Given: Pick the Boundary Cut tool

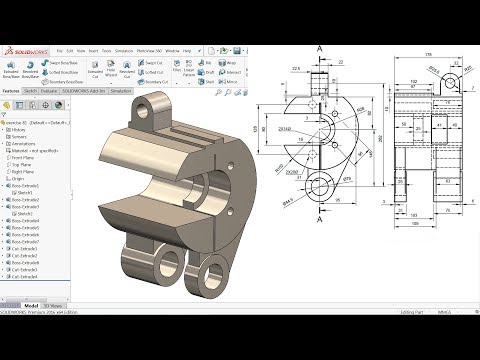Looking at the screenshot, I should [x=153, y=82].
